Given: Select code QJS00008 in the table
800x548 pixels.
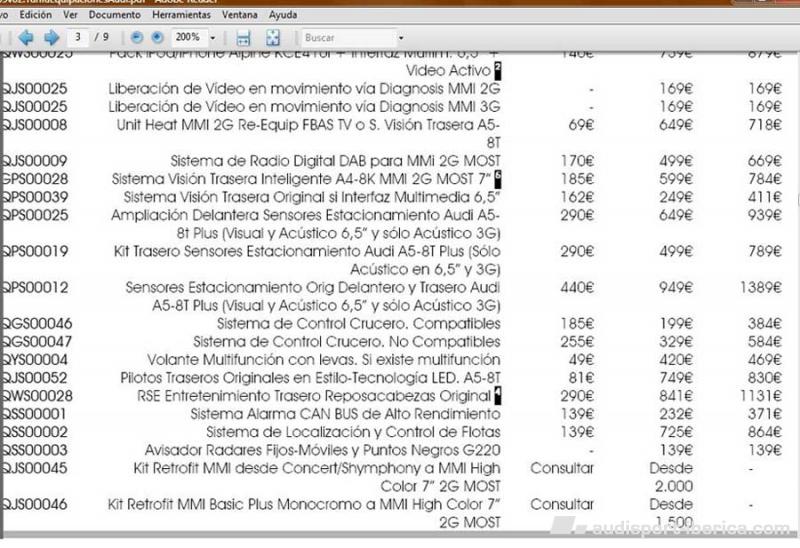Looking at the screenshot, I should [35, 125].
